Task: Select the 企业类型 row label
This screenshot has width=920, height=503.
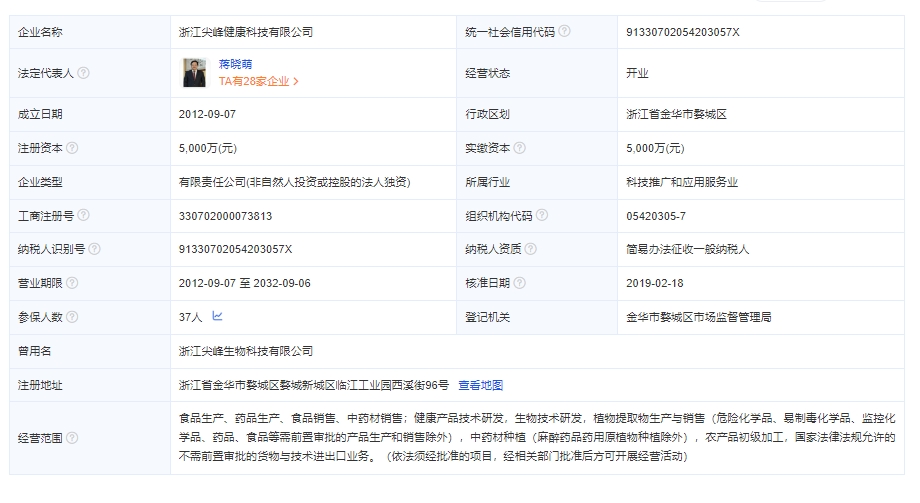Action: pyautogui.click(x=40, y=182)
